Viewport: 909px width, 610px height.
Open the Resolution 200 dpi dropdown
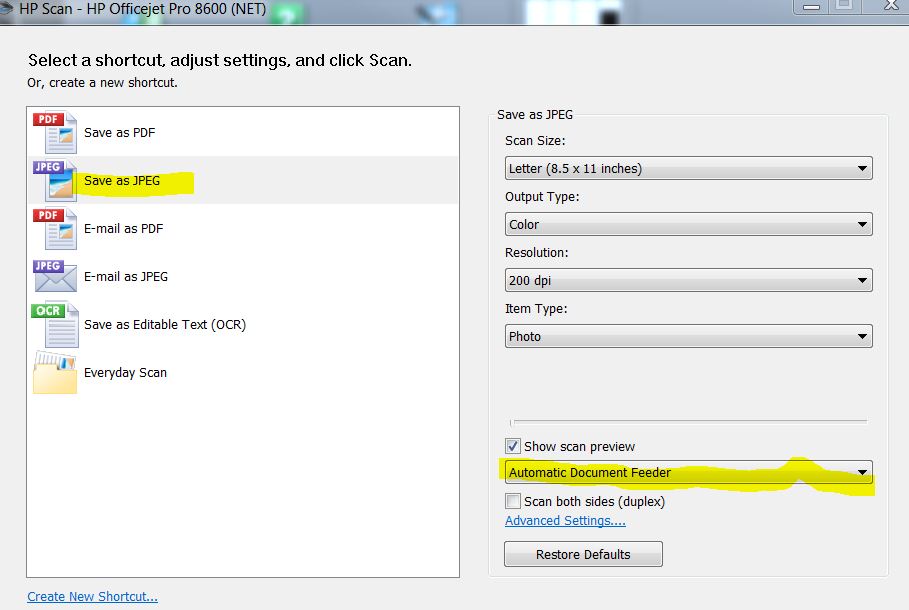coord(688,280)
